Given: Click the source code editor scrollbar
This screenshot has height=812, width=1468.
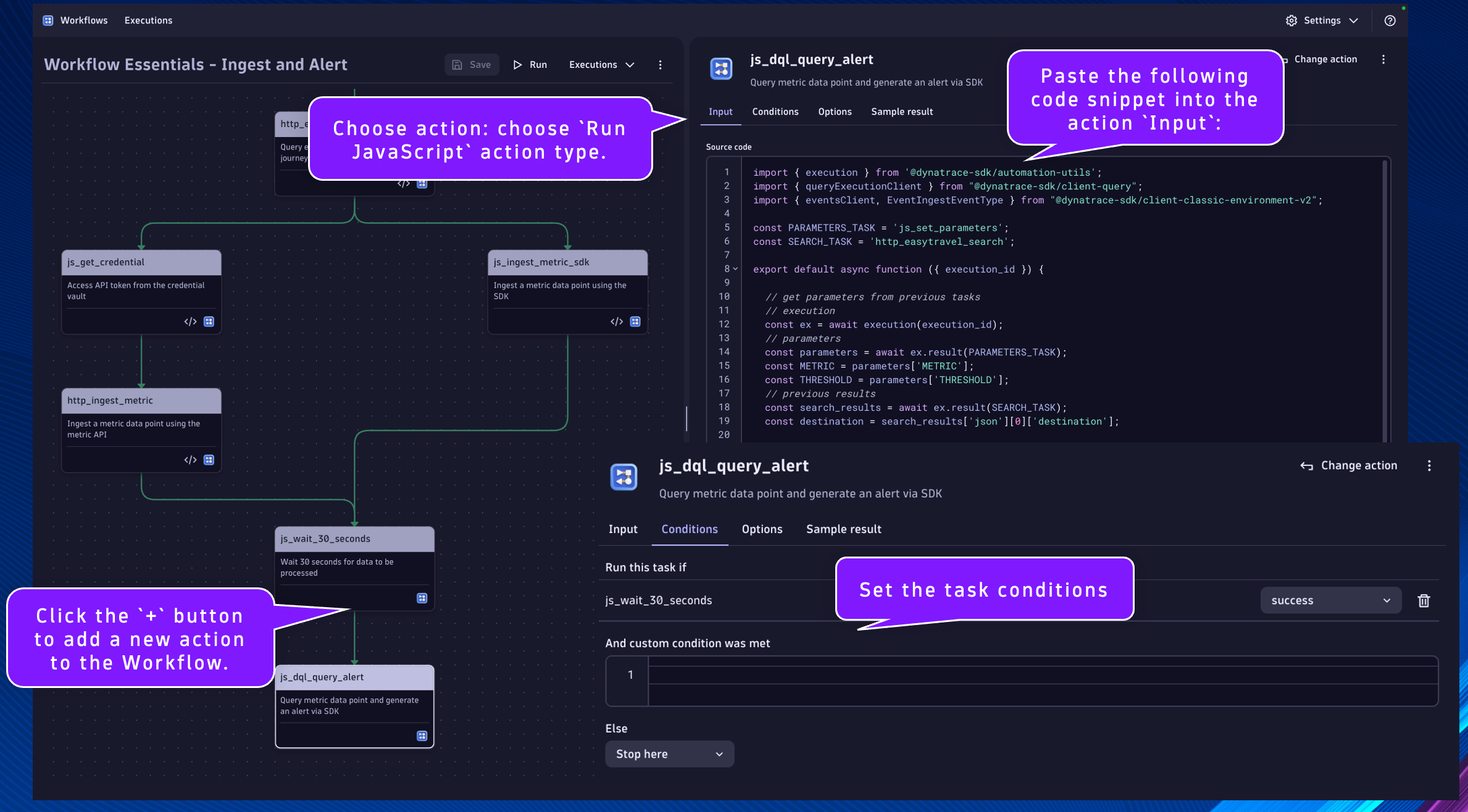Looking at the screenshot, I should pos(1385,300).
